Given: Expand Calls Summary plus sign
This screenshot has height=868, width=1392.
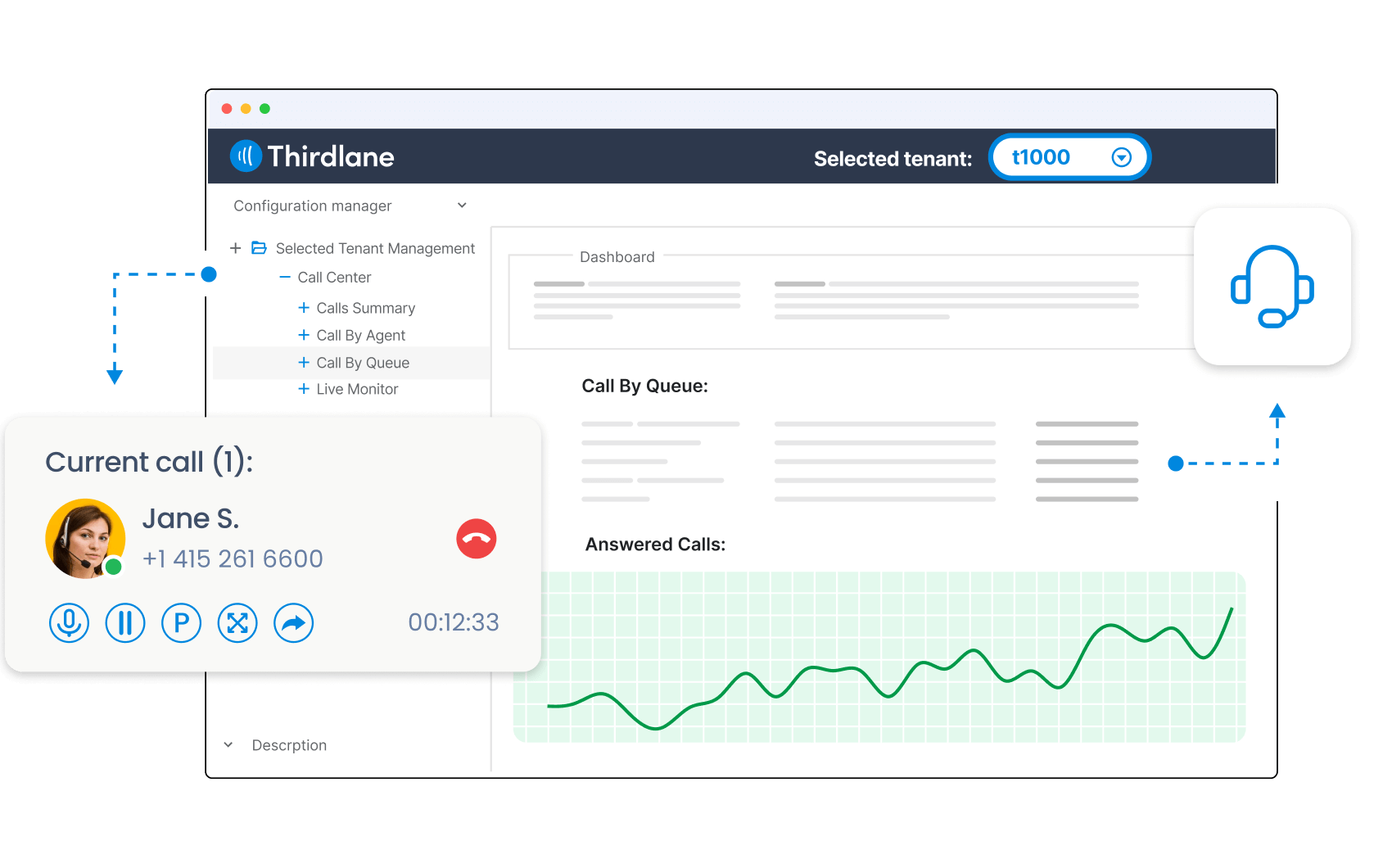Looking at the screenshot, I should pyautogui.click(x=304, y=307).
